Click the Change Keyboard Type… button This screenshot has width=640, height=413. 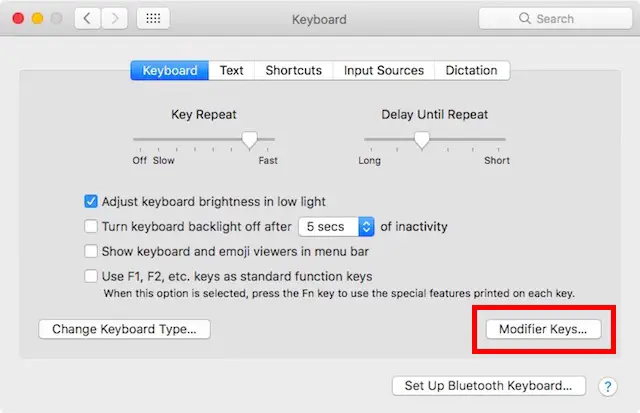(124, 329)
